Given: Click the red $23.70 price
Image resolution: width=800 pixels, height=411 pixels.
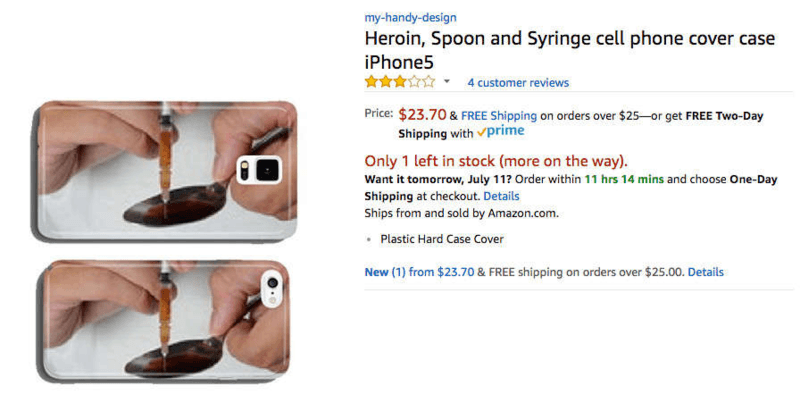Looking at the screenshot, I should coord(421,115).
